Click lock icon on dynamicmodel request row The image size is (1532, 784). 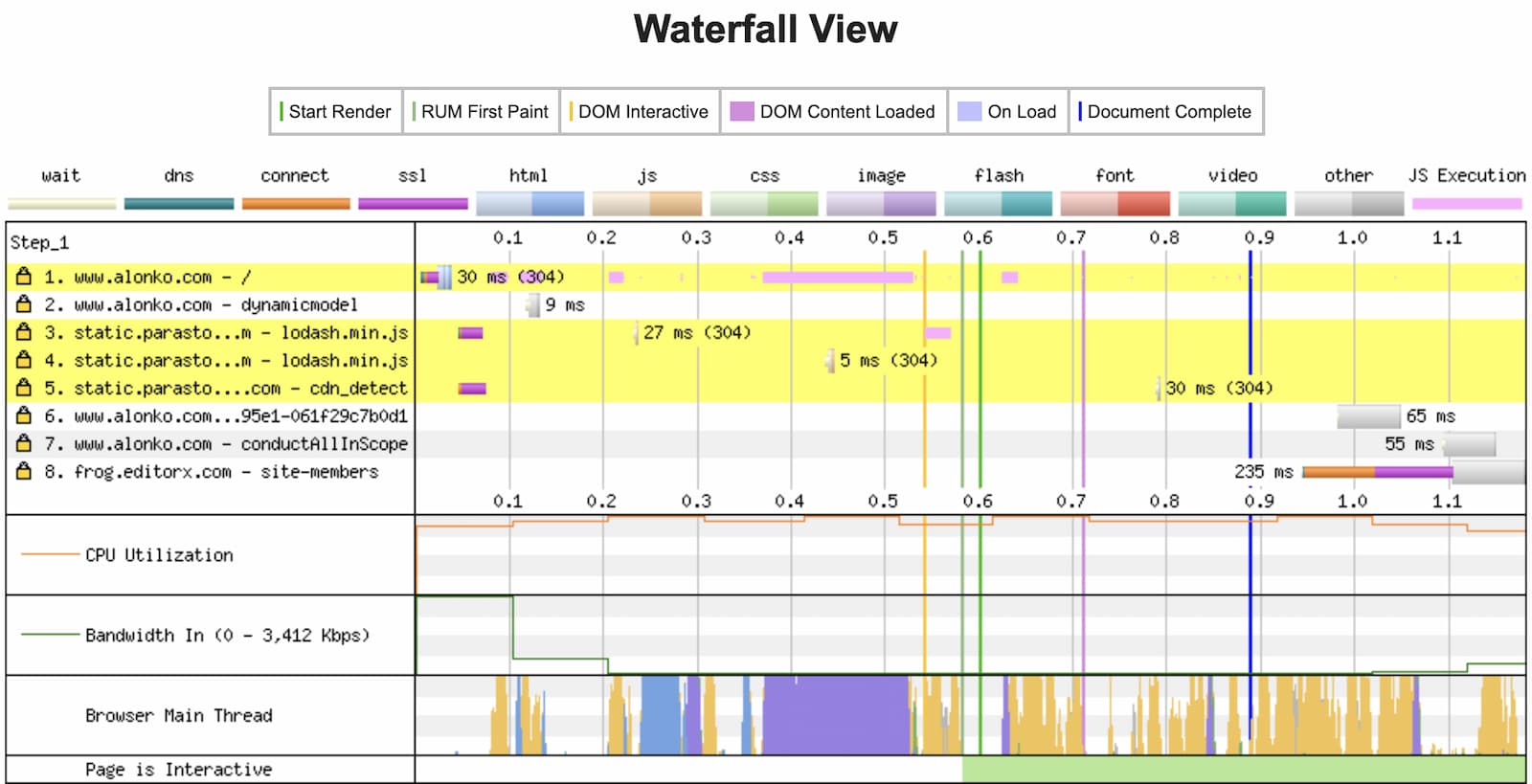click(x=24, y=304)
